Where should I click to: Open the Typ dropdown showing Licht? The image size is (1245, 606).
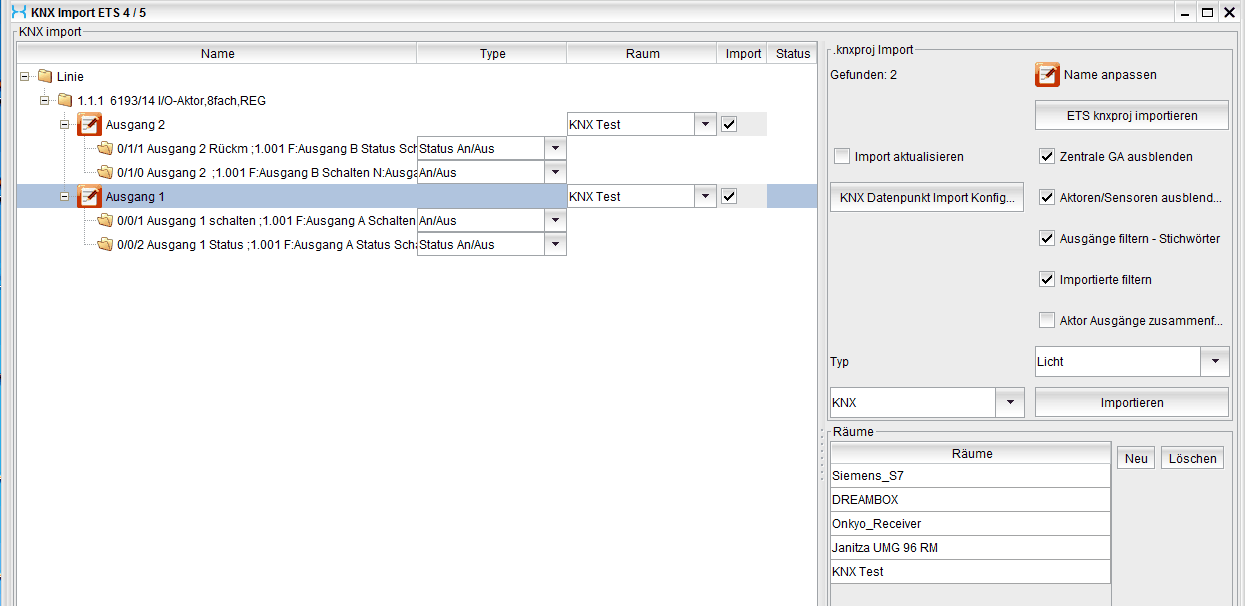[x=1214, y=361]
